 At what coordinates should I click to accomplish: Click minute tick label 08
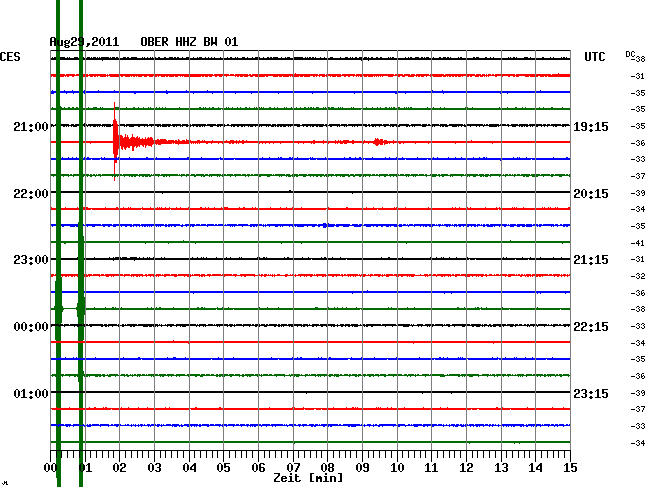coord(327,468)
